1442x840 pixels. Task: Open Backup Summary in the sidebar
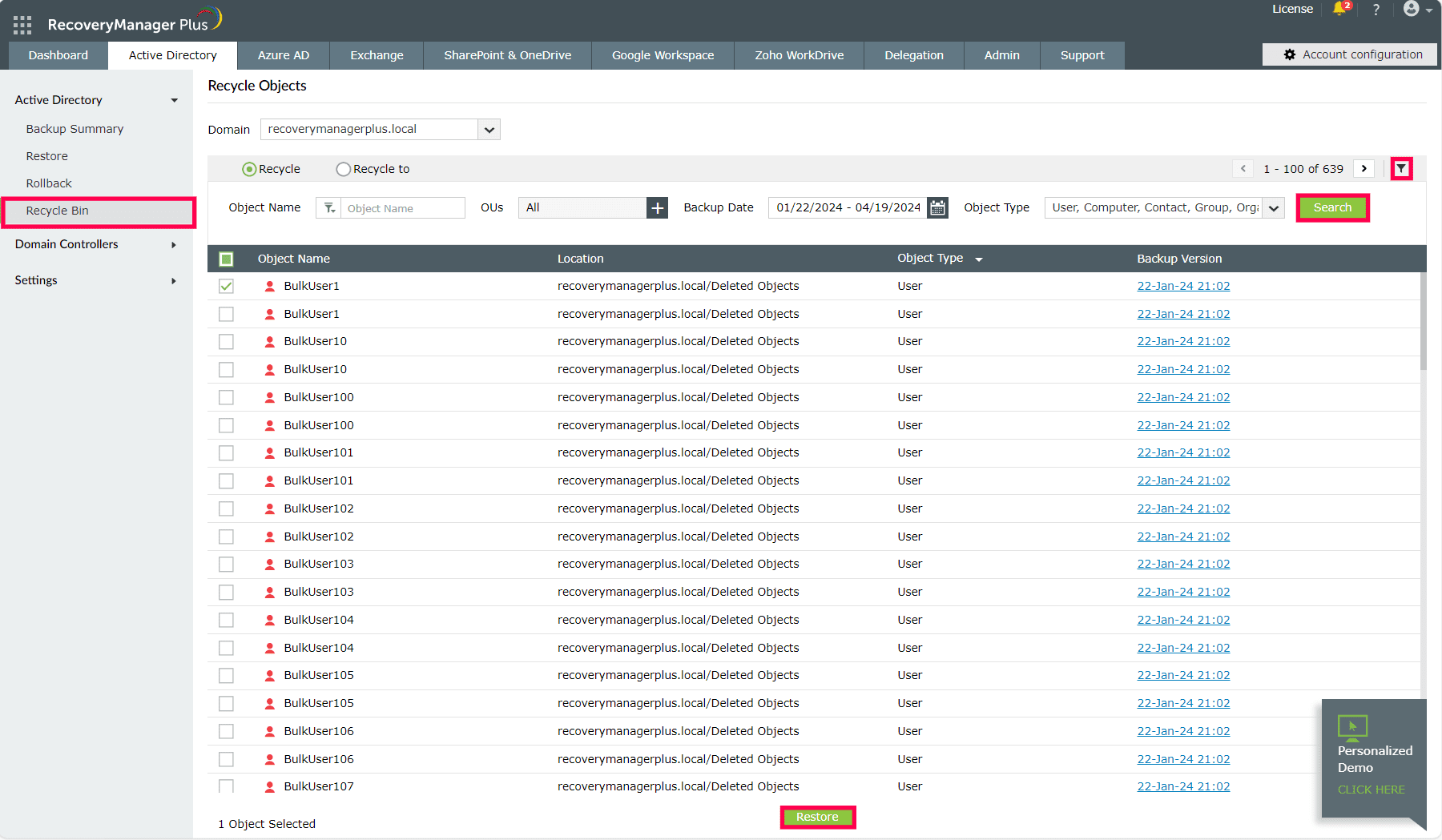click(x=75, y=129)
